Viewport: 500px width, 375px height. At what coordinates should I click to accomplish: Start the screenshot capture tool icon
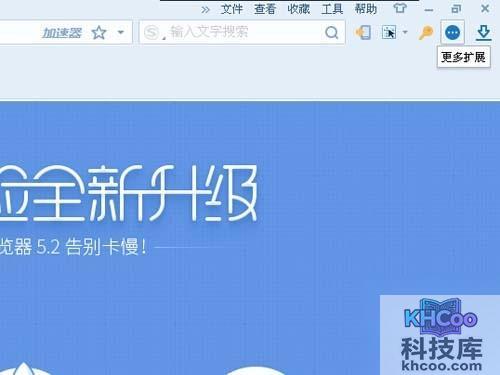point(389,33)
